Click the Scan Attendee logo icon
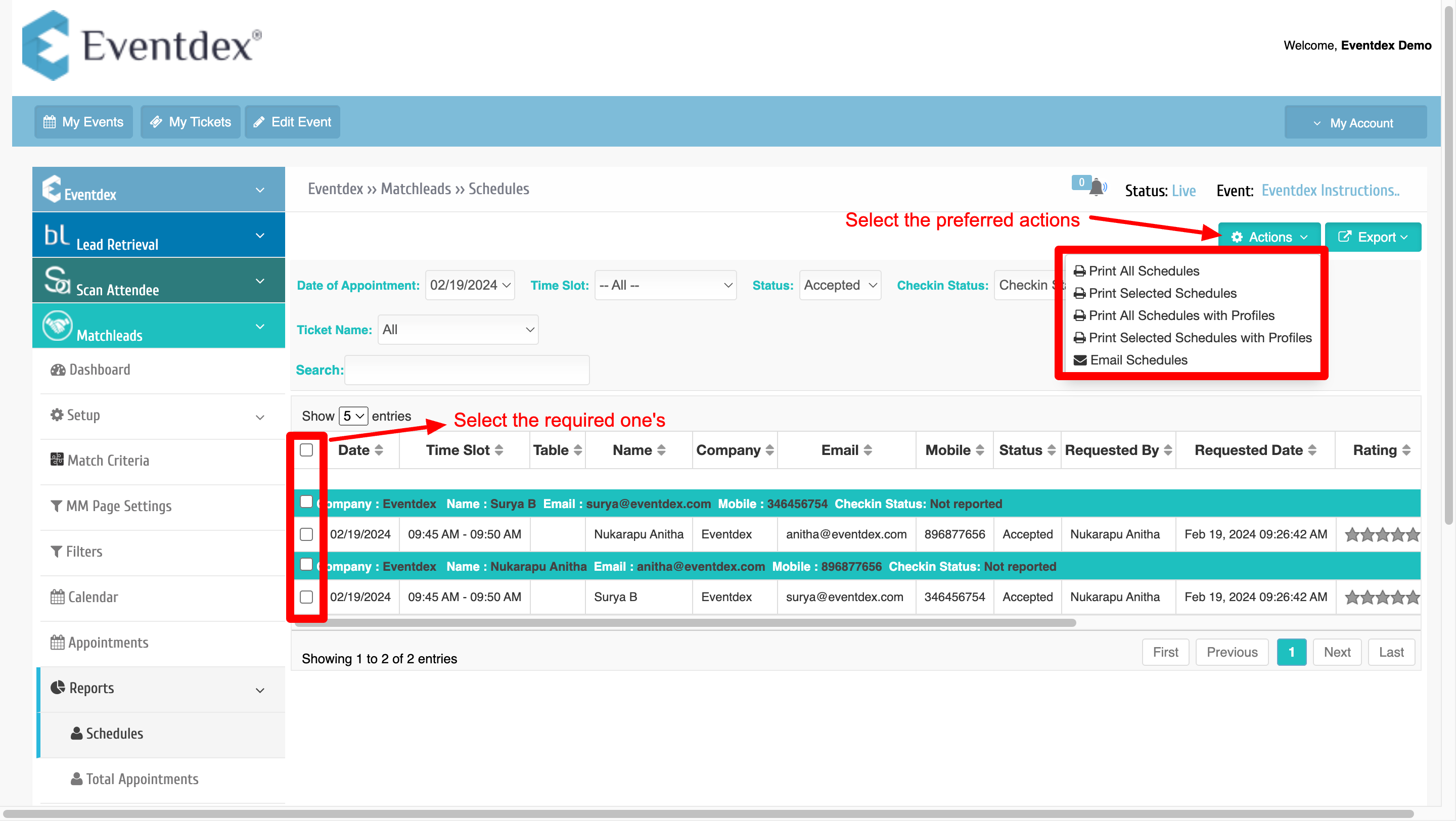Viewport: 1456px width, 821px height. tap(57, 280)
